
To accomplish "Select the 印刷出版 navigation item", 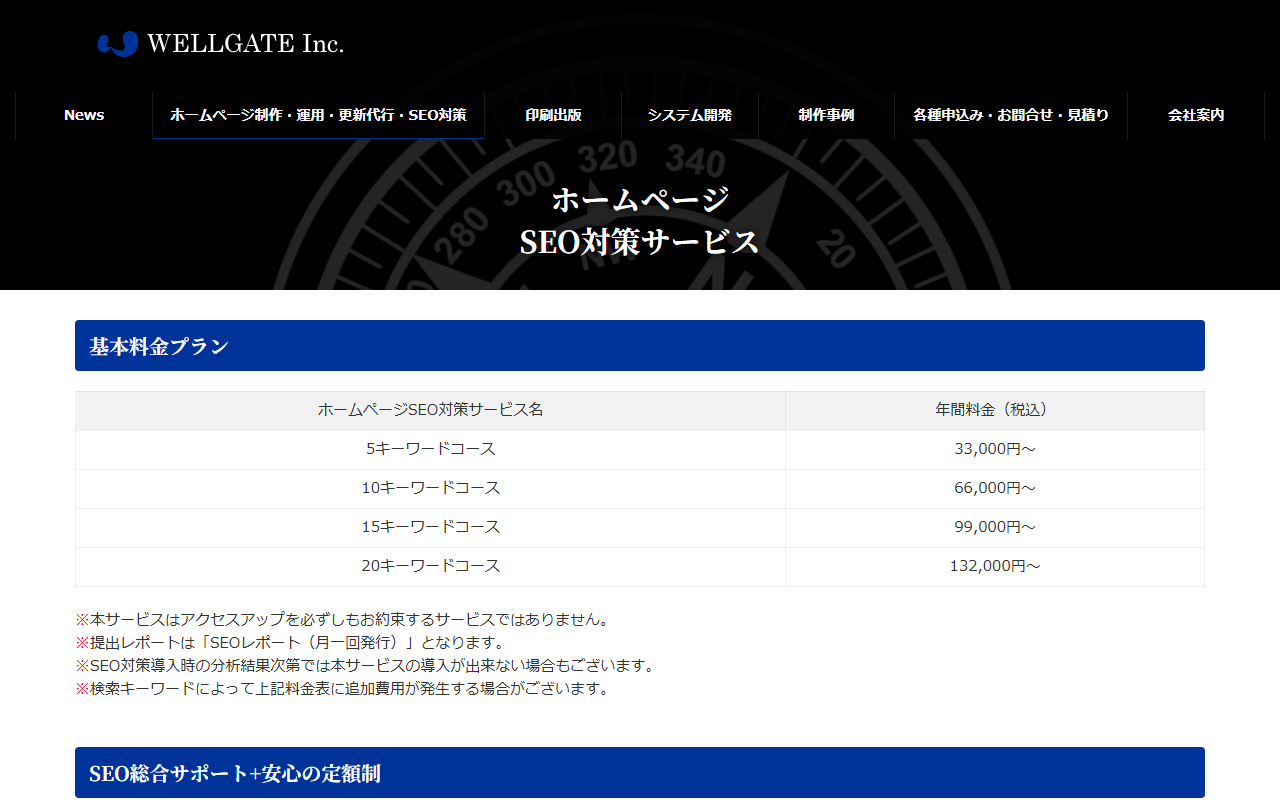I will pos(553,115).
